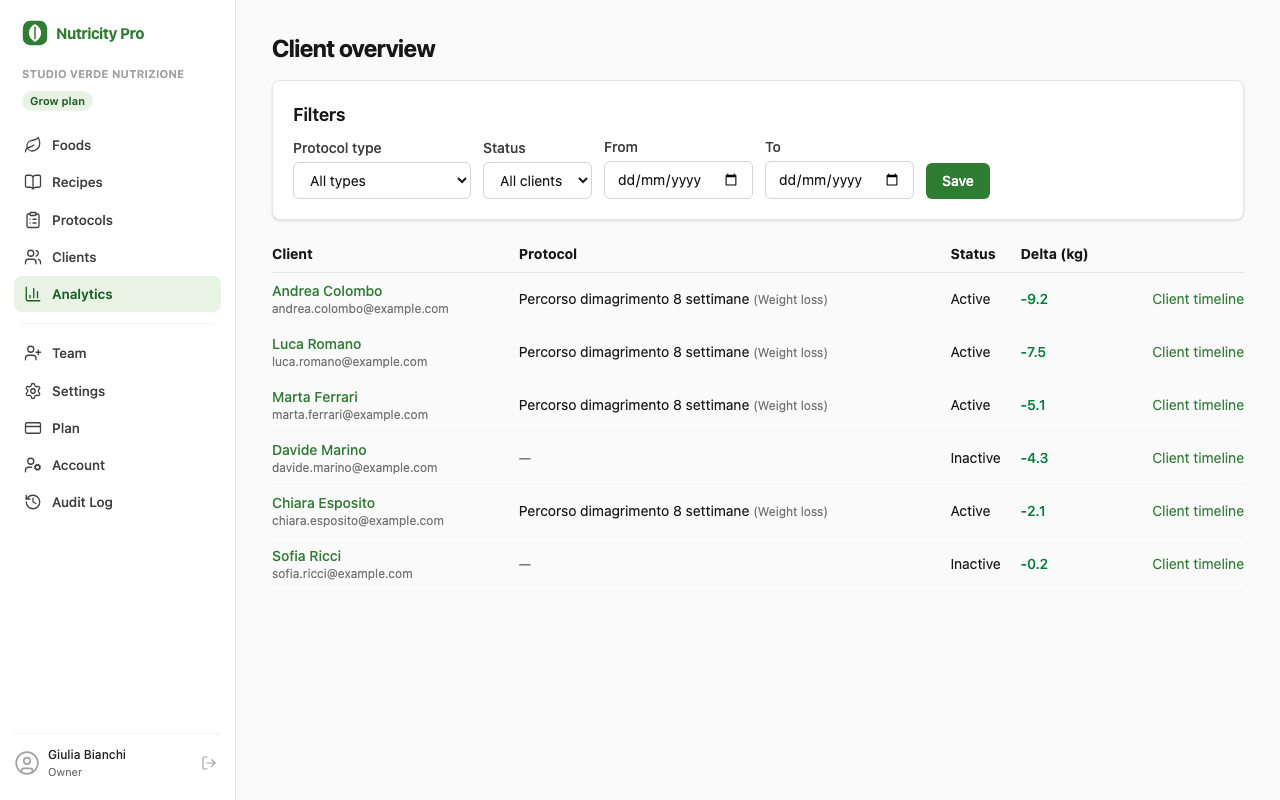Image resolution: width=1280 pixels, height=800 pixels.
Task: Open Sofia Ricci's client link
Action: coord(306,556)
